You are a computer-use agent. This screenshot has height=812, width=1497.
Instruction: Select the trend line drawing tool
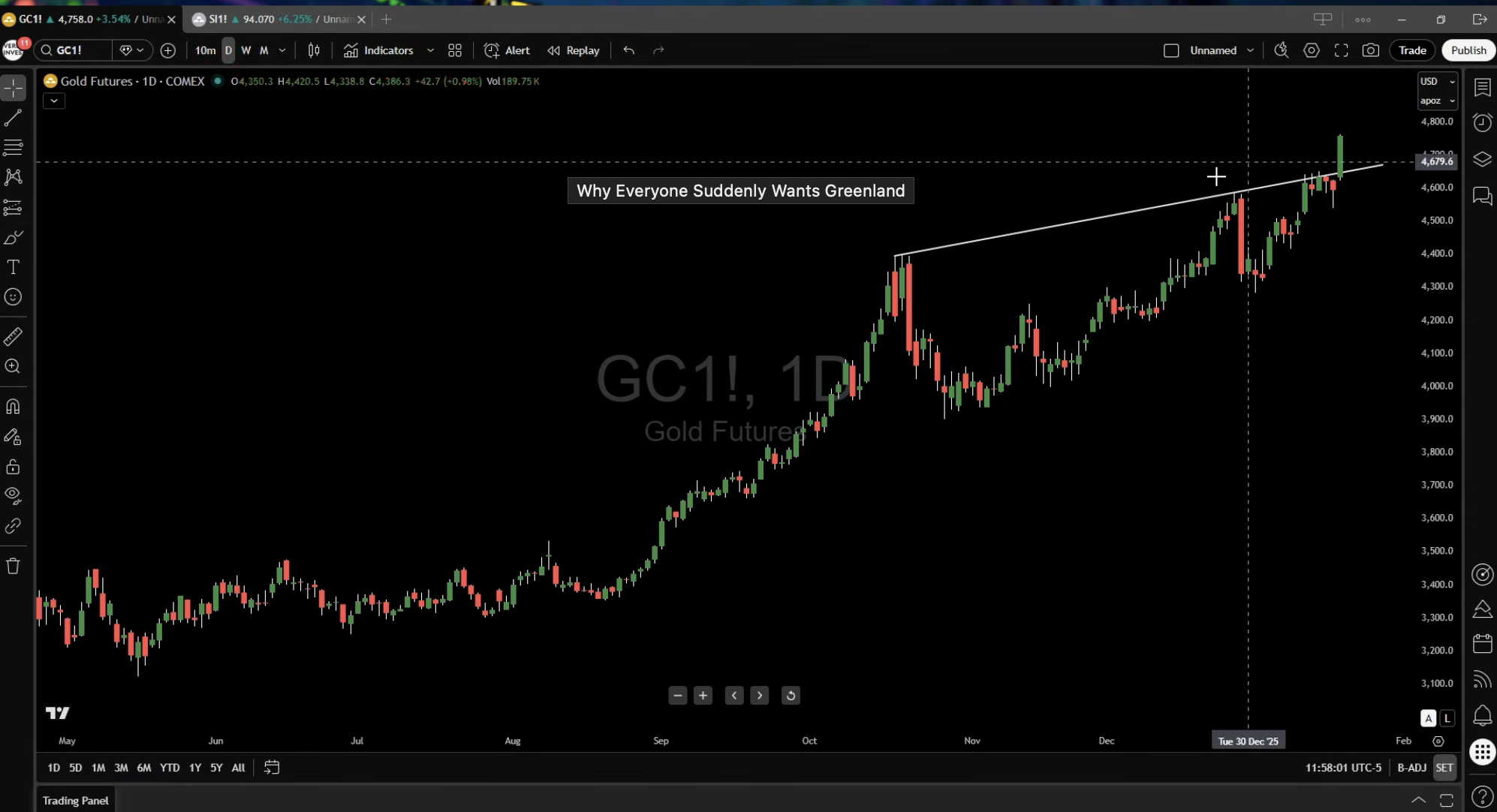[13, 118]
